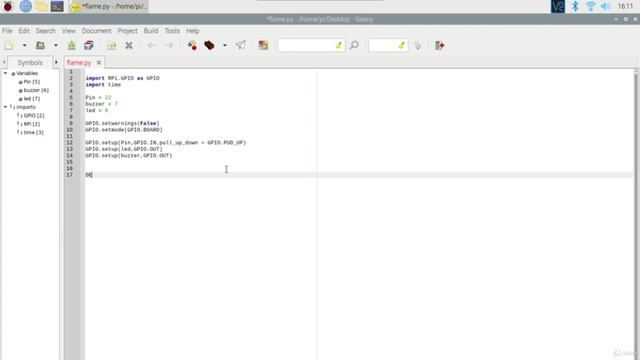Collapse the Variables tree node
The image size is (640, 360).
[5, 73]
